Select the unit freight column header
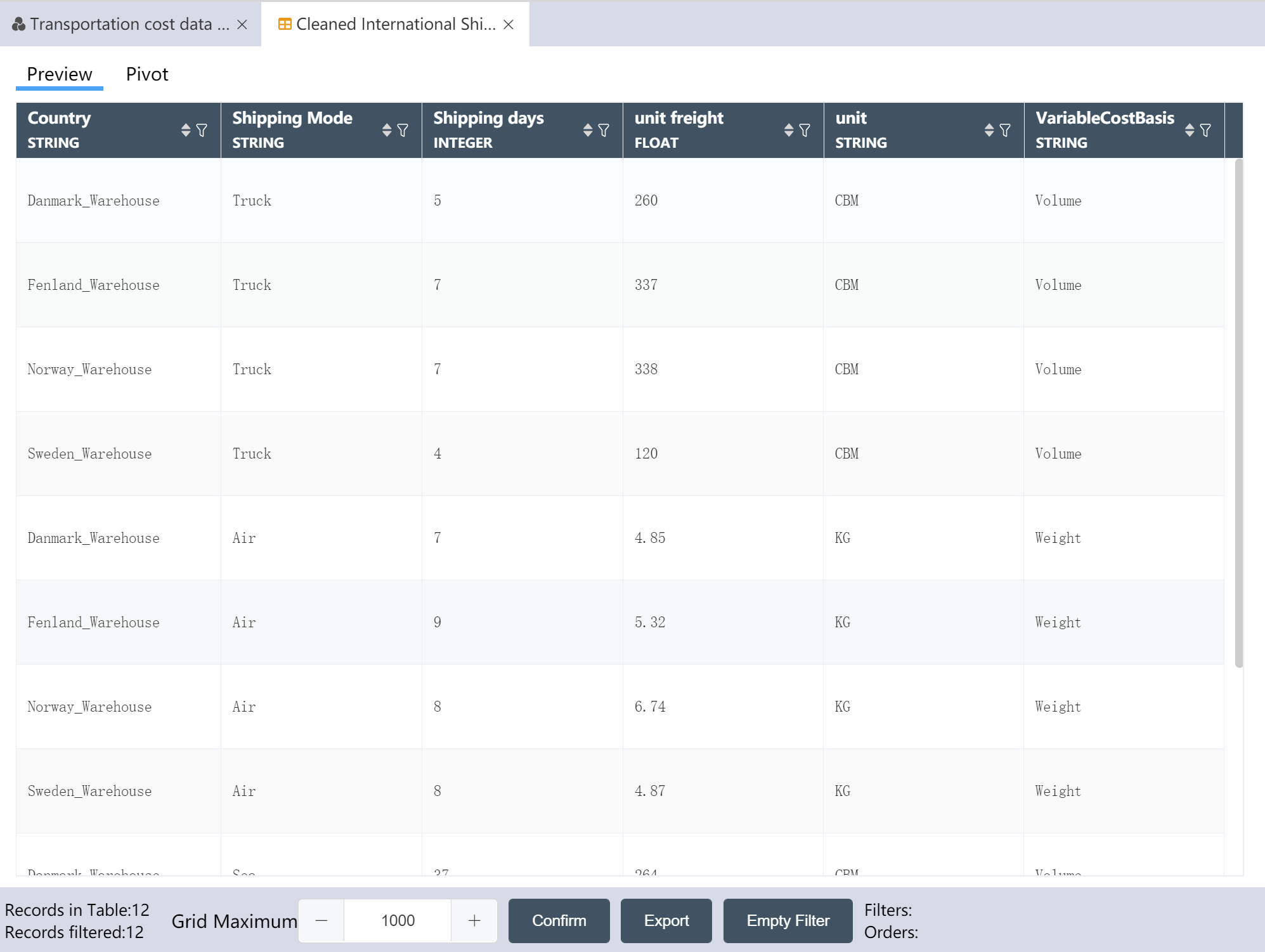Screen dimensions: 1265x952 click(723, 130)
